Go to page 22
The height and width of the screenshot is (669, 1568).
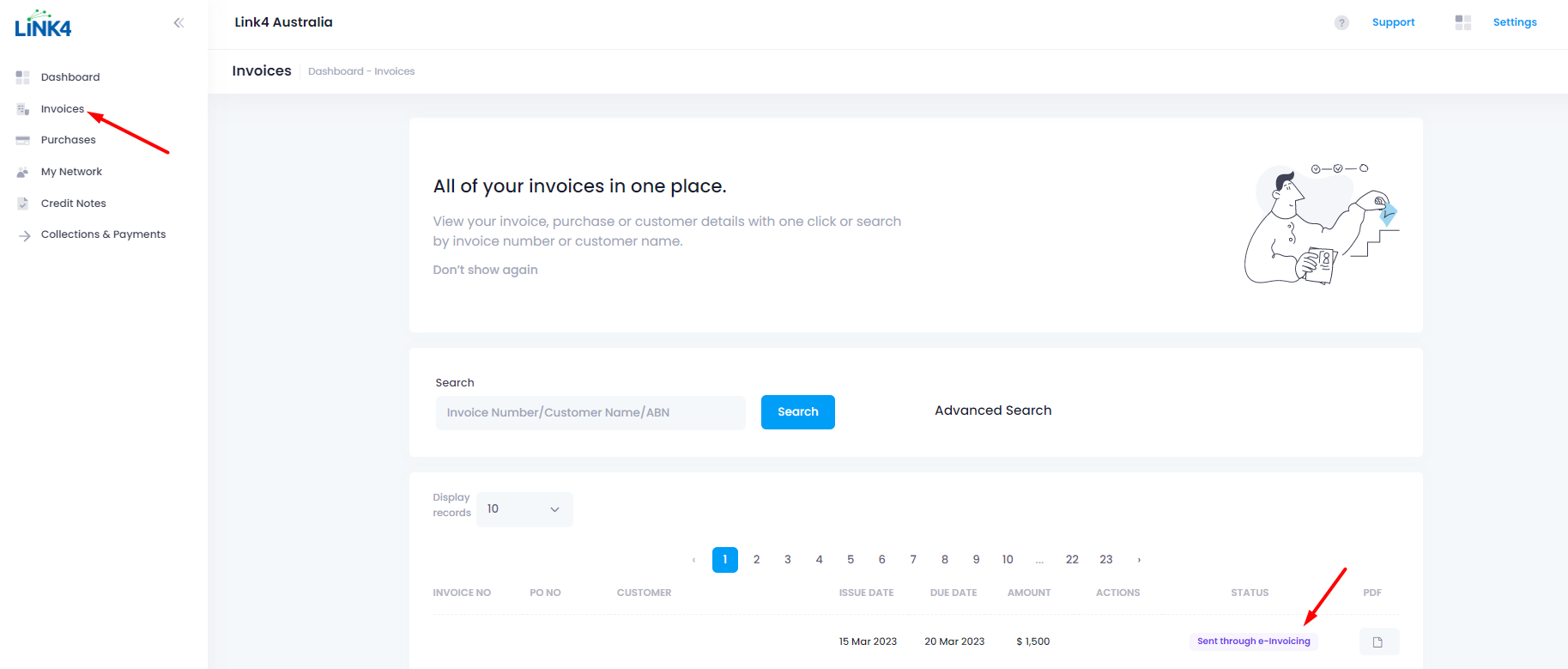pos(1072,560)
